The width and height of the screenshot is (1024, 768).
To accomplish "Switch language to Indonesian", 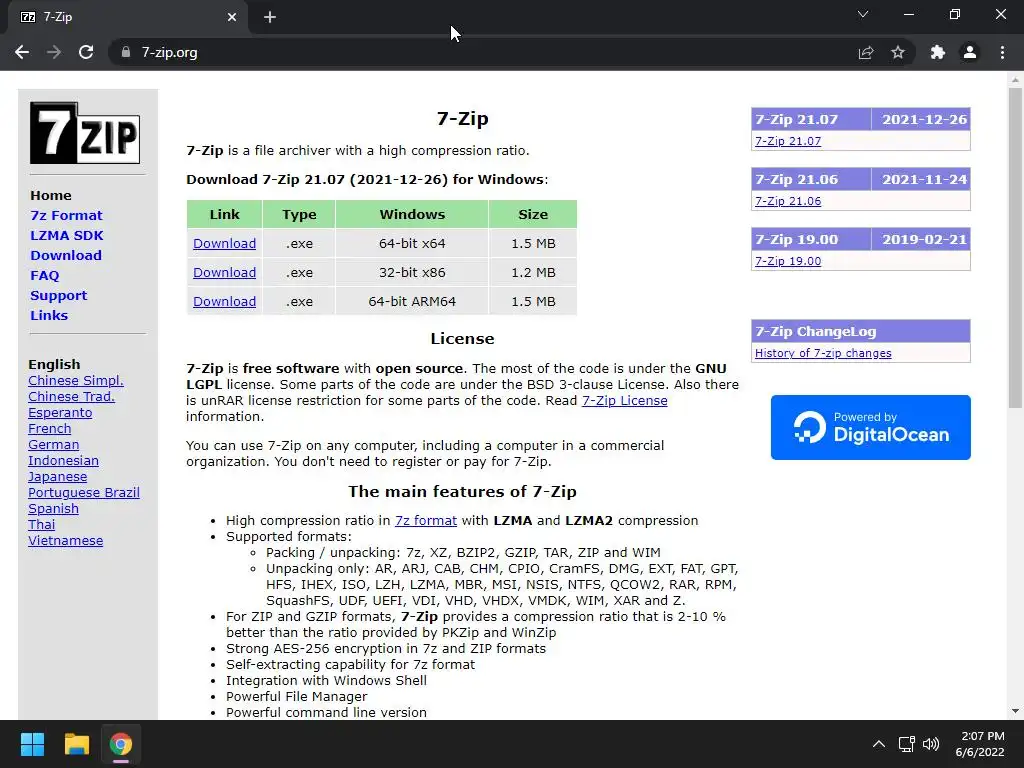I will (63, 460).
